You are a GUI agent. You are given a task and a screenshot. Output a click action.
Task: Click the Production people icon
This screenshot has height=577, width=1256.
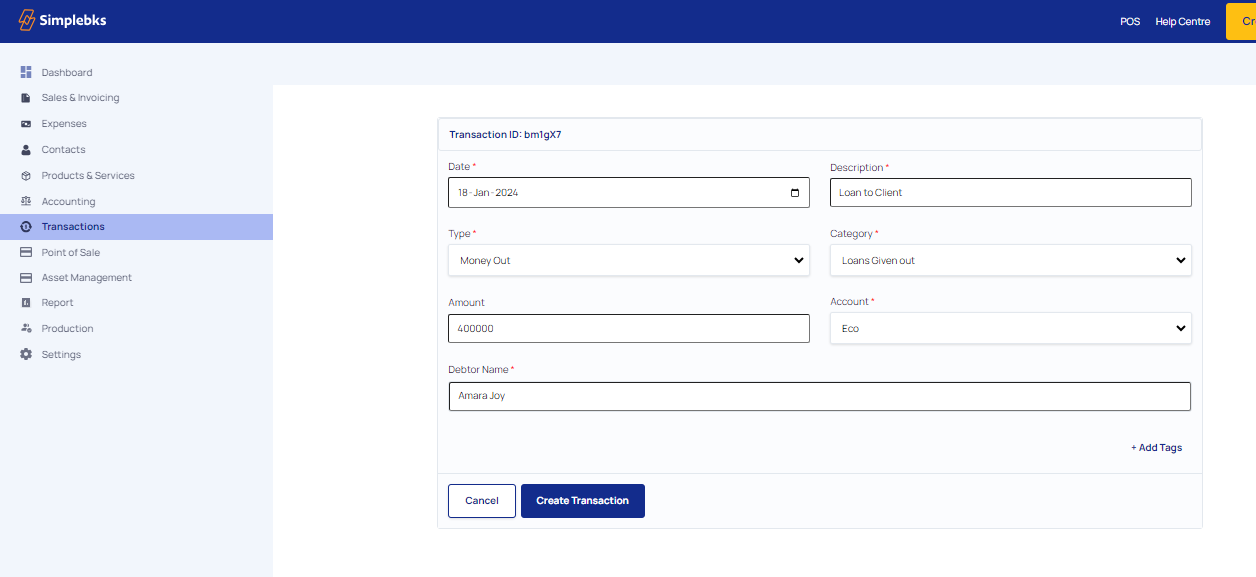[x=26, y=328]
